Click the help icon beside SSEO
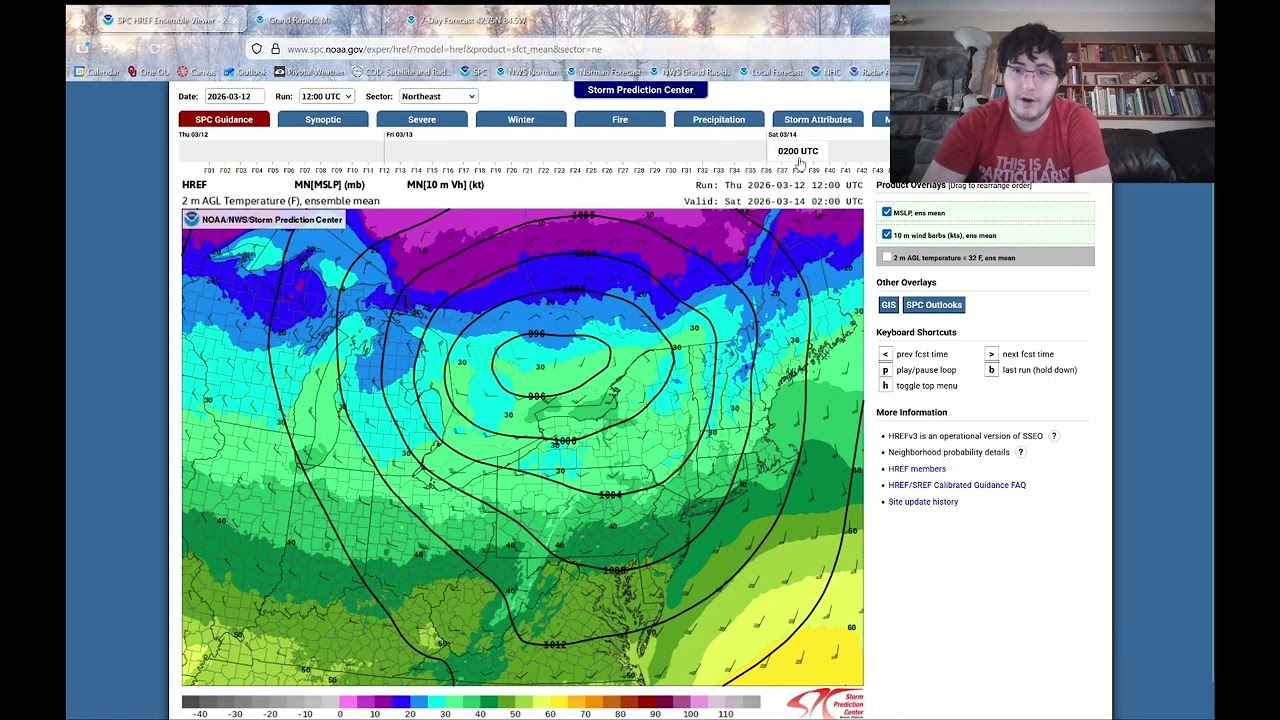This screenshot has height=720, width=1280. pos(1053,436)
